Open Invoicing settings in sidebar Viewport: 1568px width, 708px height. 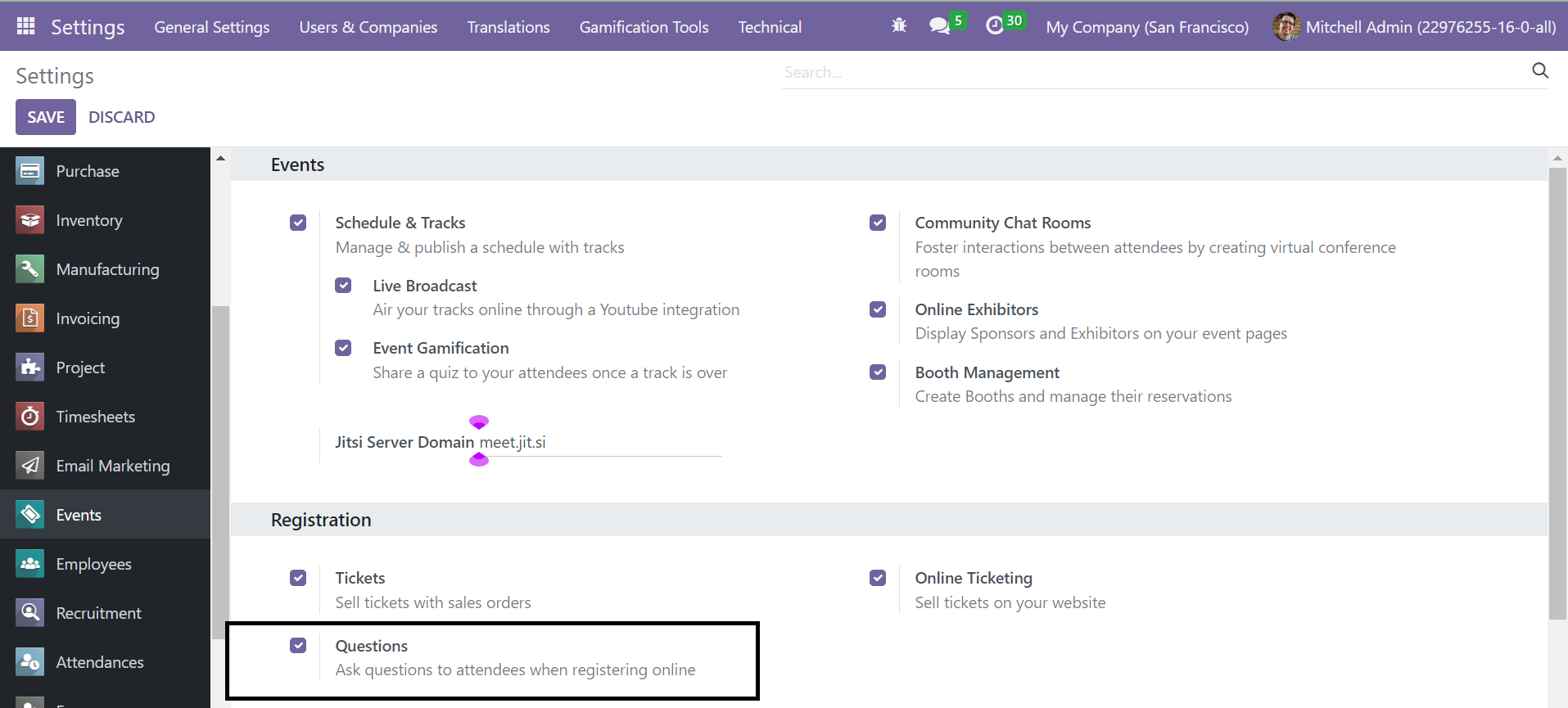click(x=105, y=318)
